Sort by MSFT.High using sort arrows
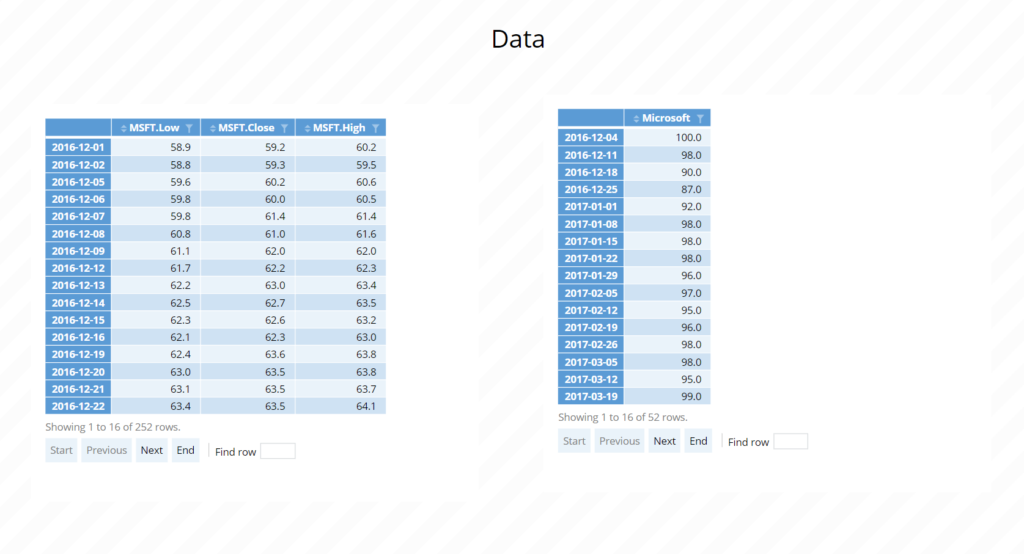Image resolution: width=1024 pixels, height=554 pixels. pyautogui.click(x=308, y=128)
